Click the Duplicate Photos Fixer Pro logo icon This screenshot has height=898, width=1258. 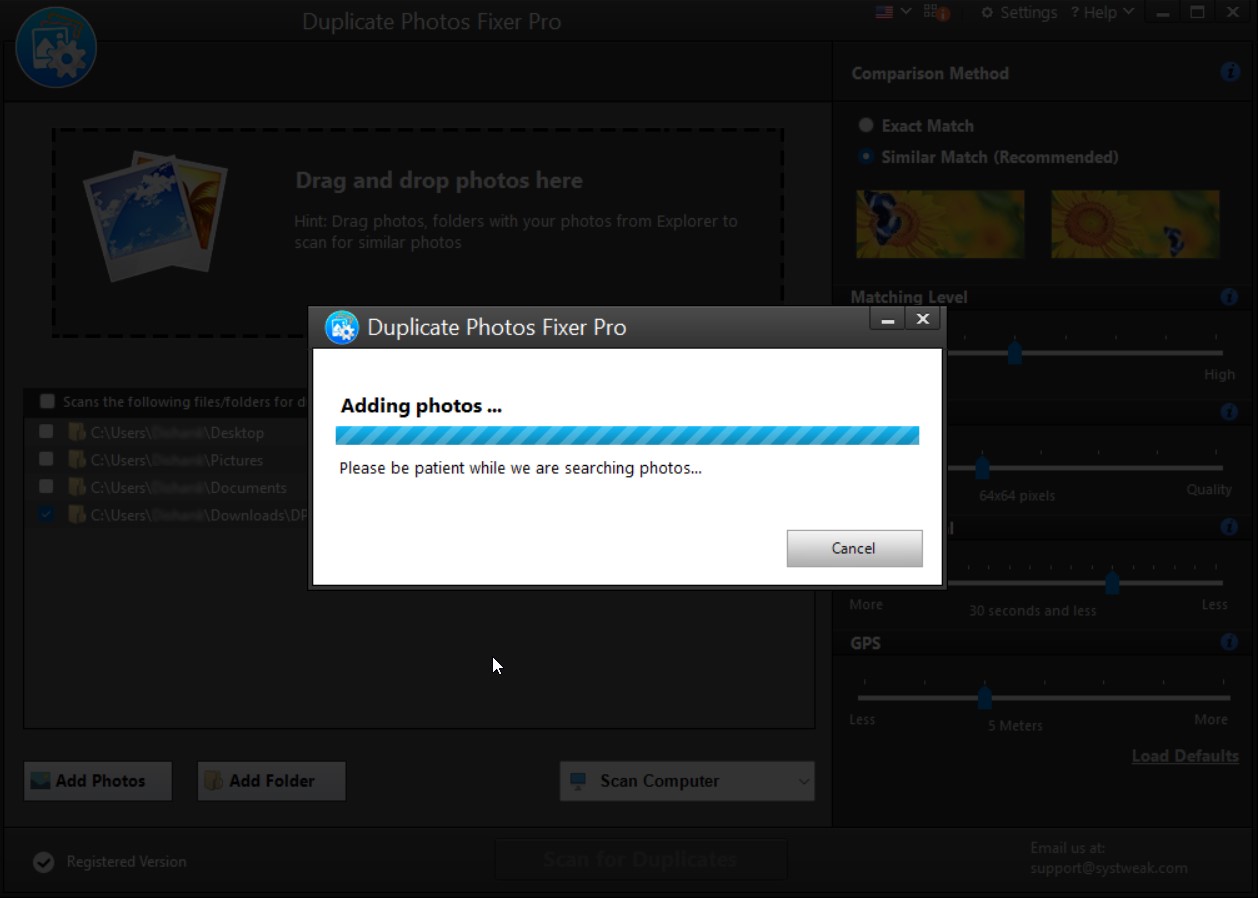tap(56, 47)
